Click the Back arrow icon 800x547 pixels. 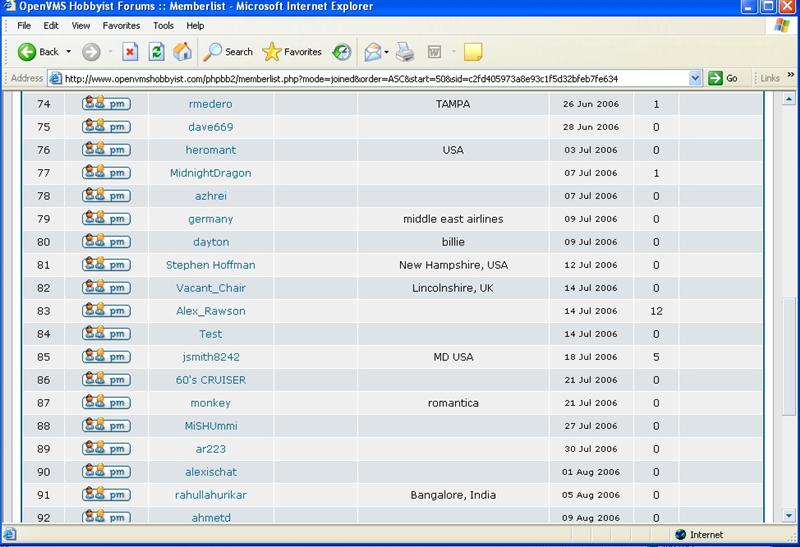[27, 52]
